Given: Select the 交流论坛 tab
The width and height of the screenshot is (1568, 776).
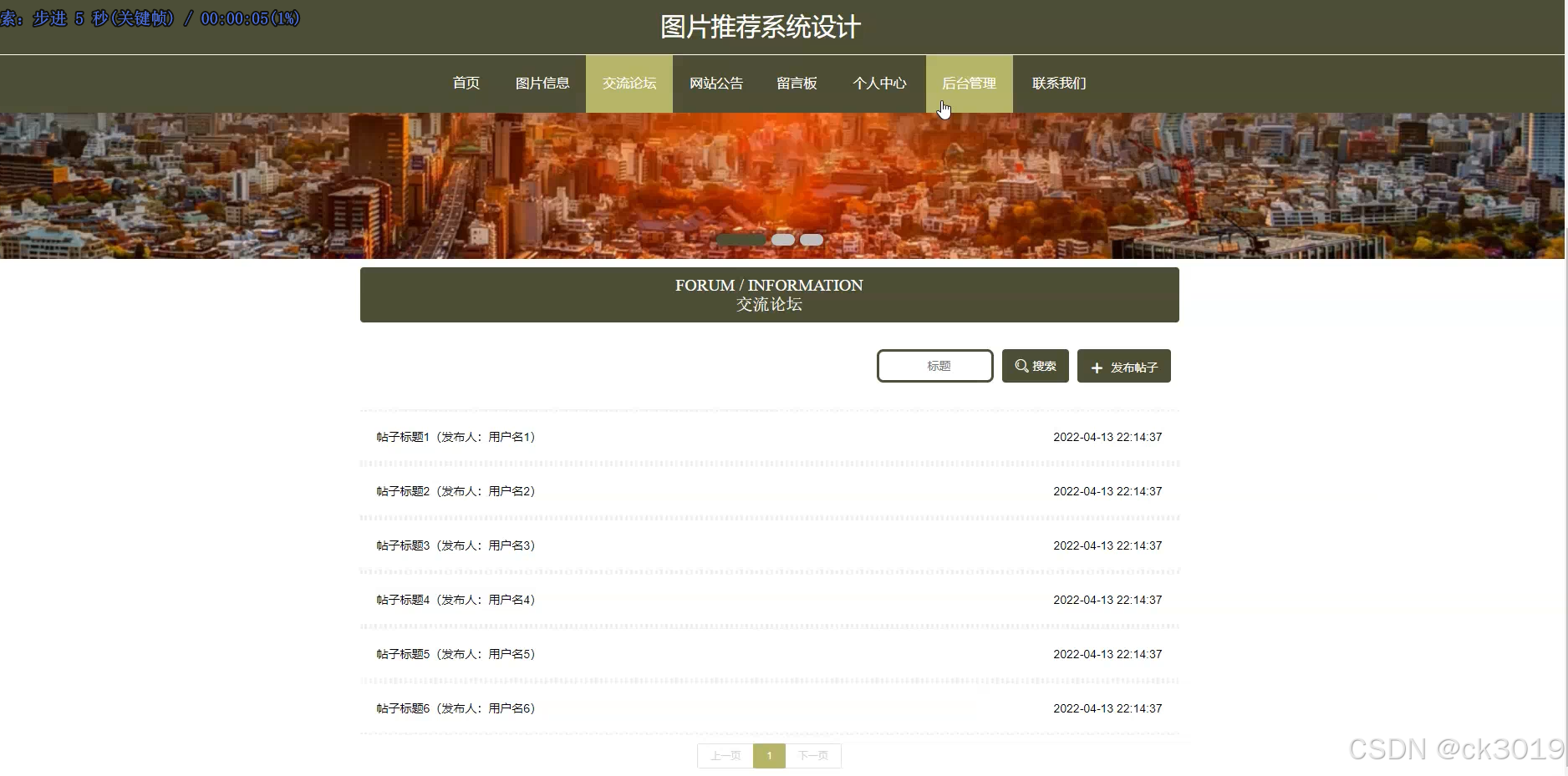Looking at the screenshot, I should tap(629, 83).
